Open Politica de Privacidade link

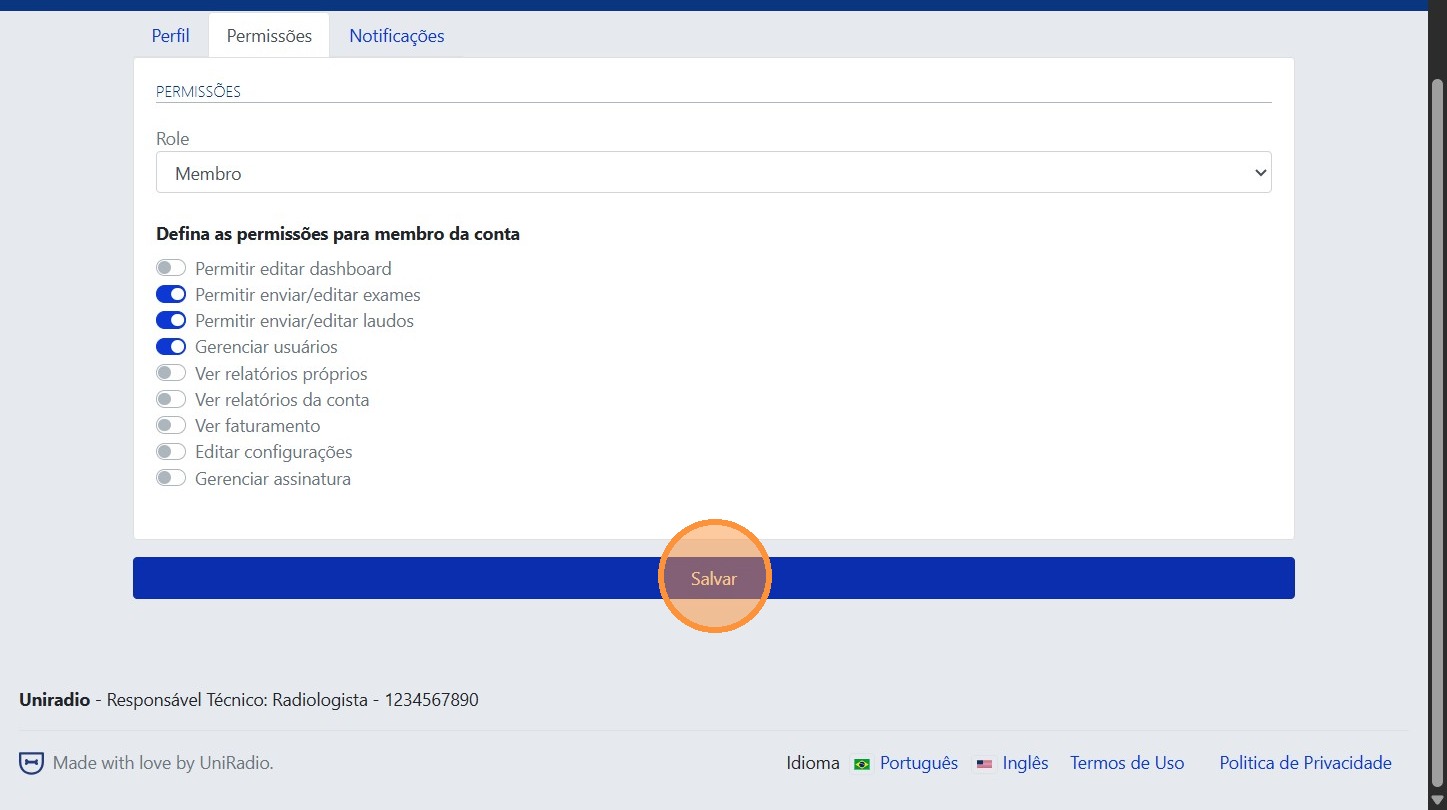tap(1305, 763)
